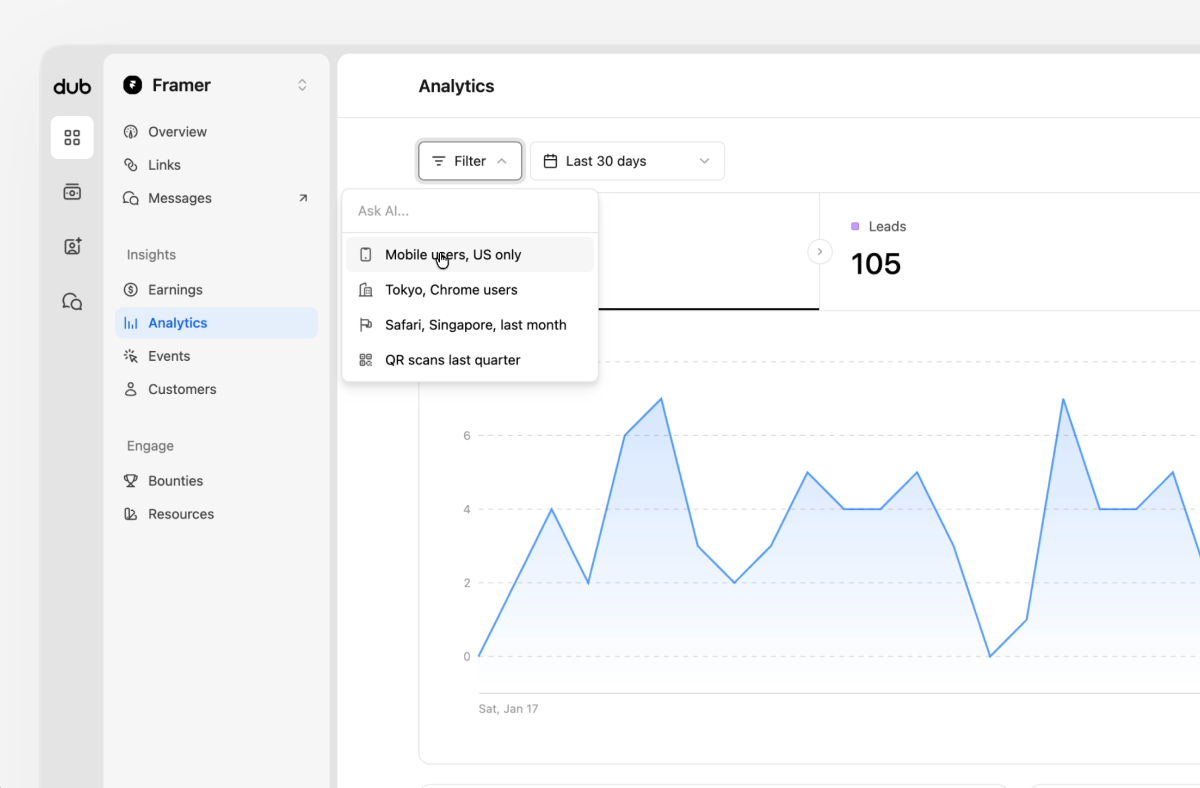Viewport: 1200px width, 788px height.
Task: Go to Overview in sidebar
Action: click(217, 132)
